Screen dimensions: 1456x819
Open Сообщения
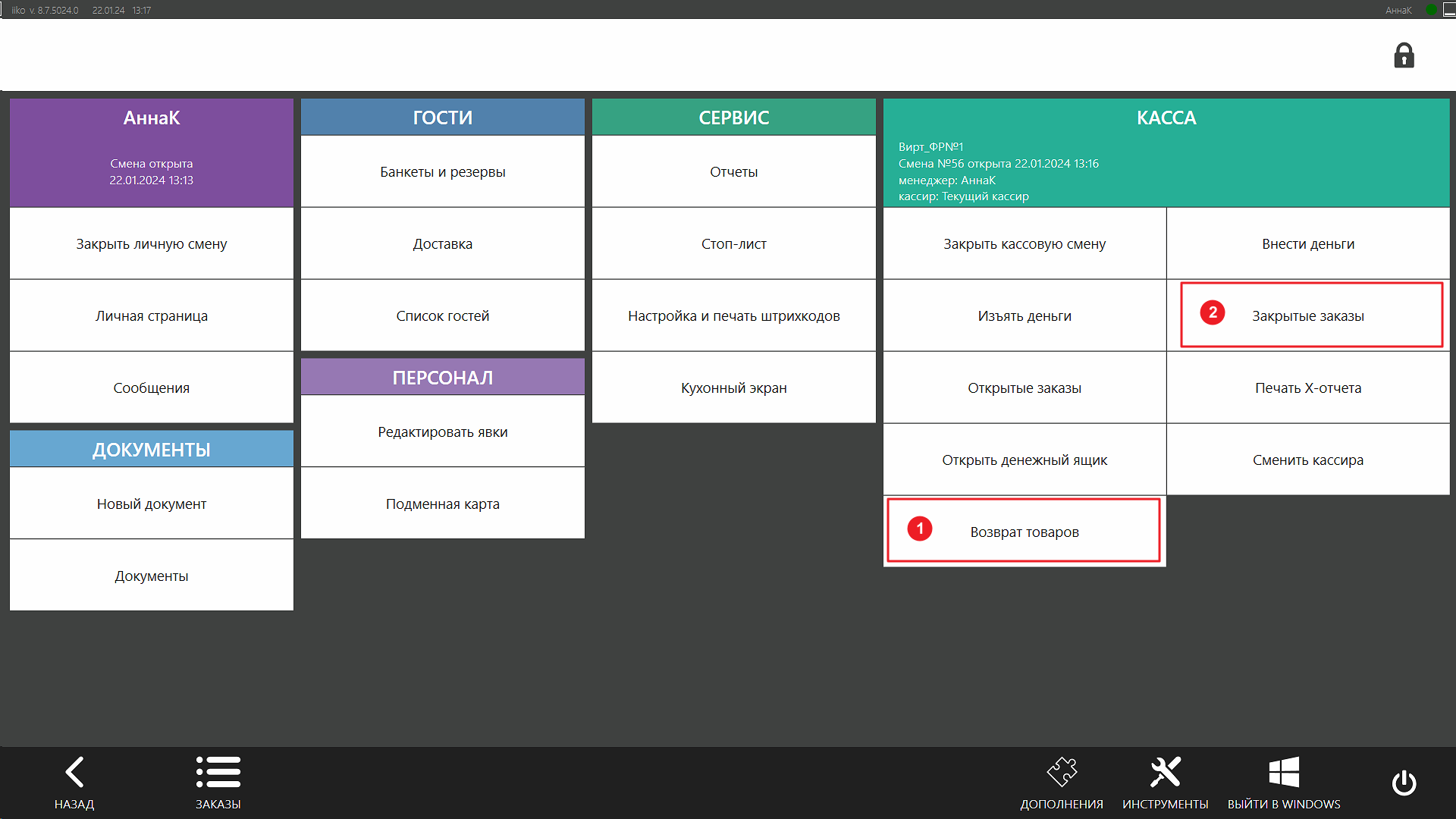click(x=152, y=388)
